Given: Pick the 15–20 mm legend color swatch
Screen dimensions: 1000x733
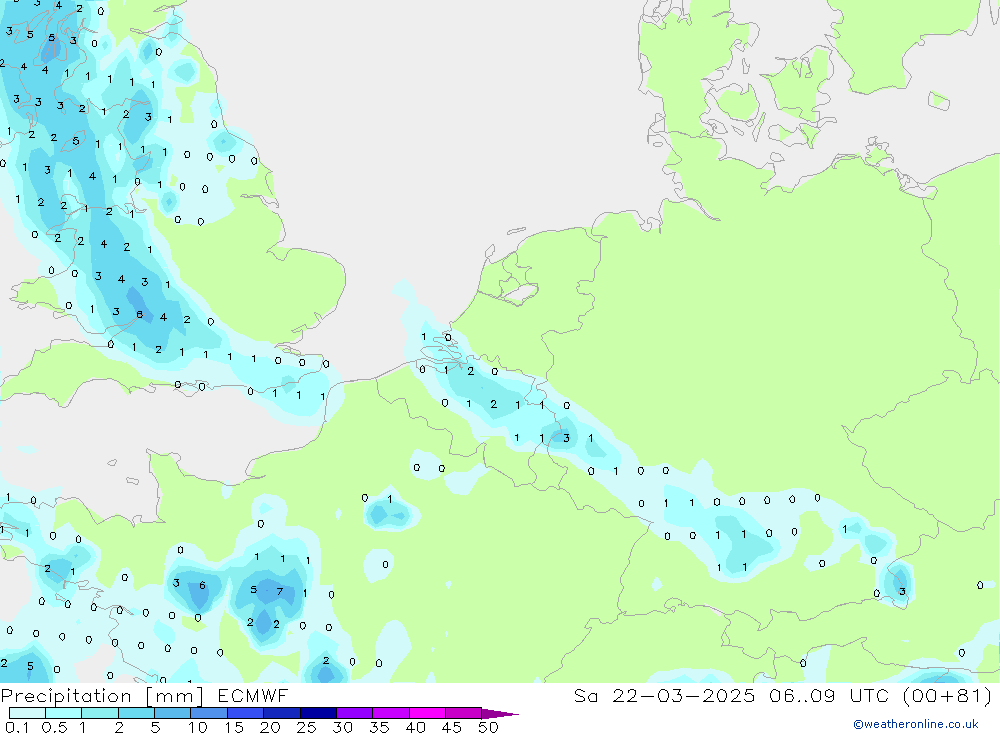Looking at the screenshot, I should click(x=246, y=713).
